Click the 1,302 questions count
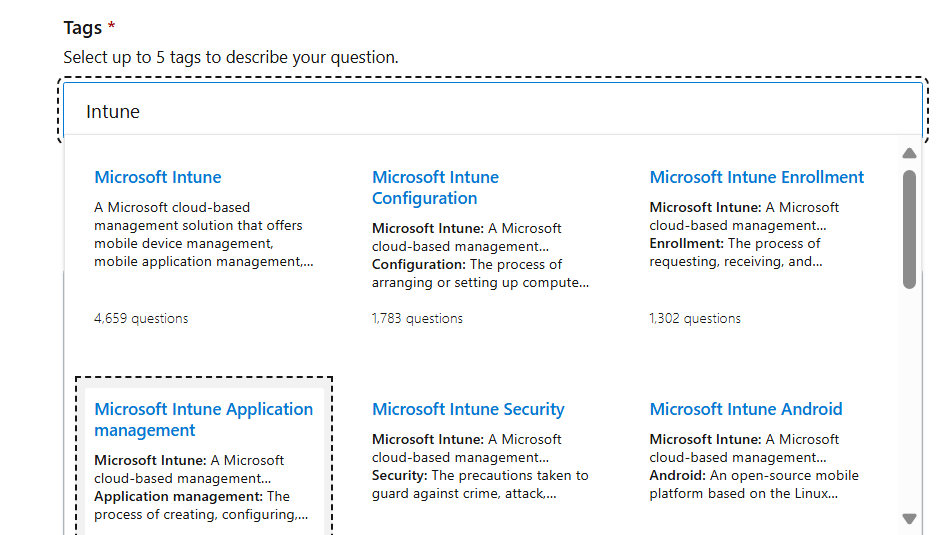Screen dimensions: 945x535 tap(695, 318)
